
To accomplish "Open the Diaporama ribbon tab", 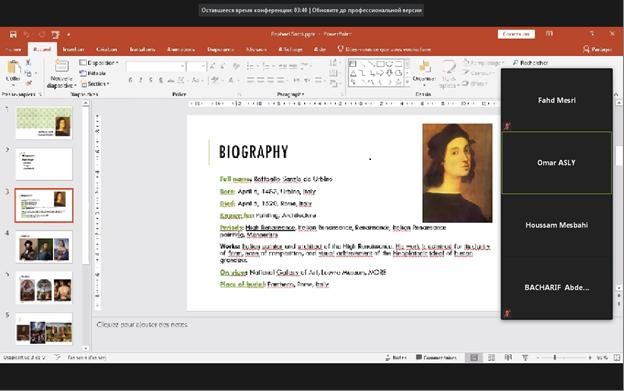I will click(x=220, y=49).
